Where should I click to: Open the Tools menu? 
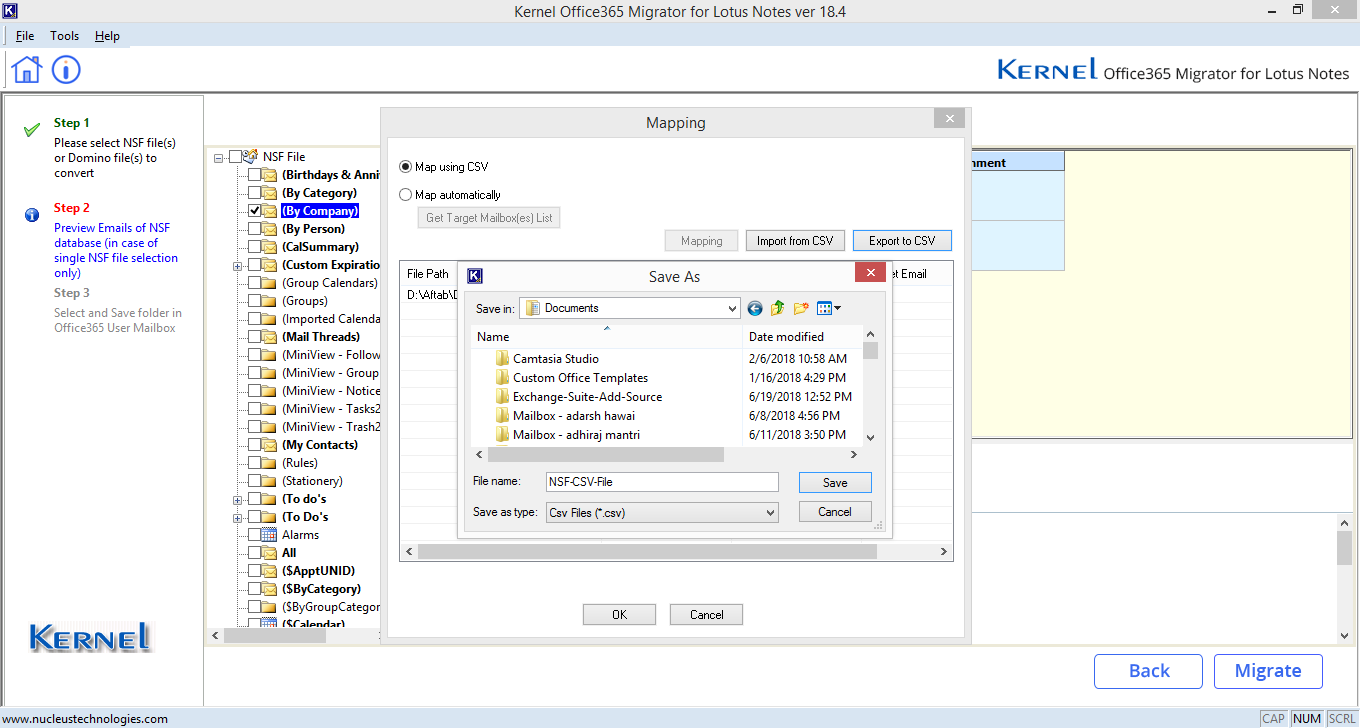pos(64,36)
